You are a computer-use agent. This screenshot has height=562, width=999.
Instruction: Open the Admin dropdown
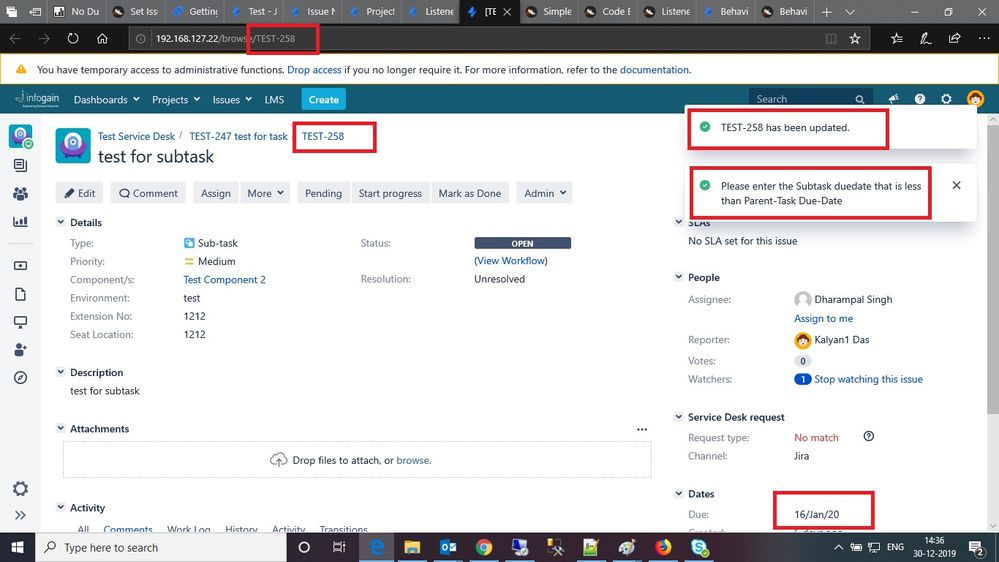tap(545, 193)
